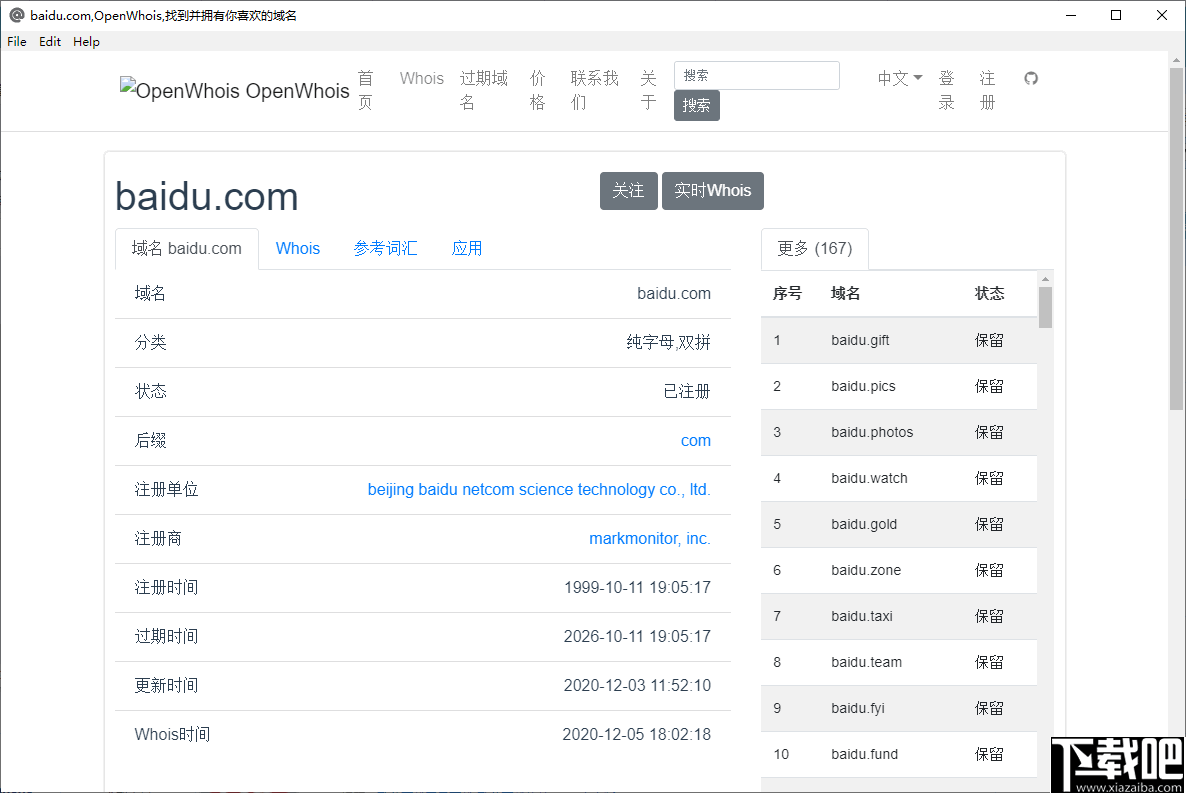Open the 中文 language dropdown

897,78
